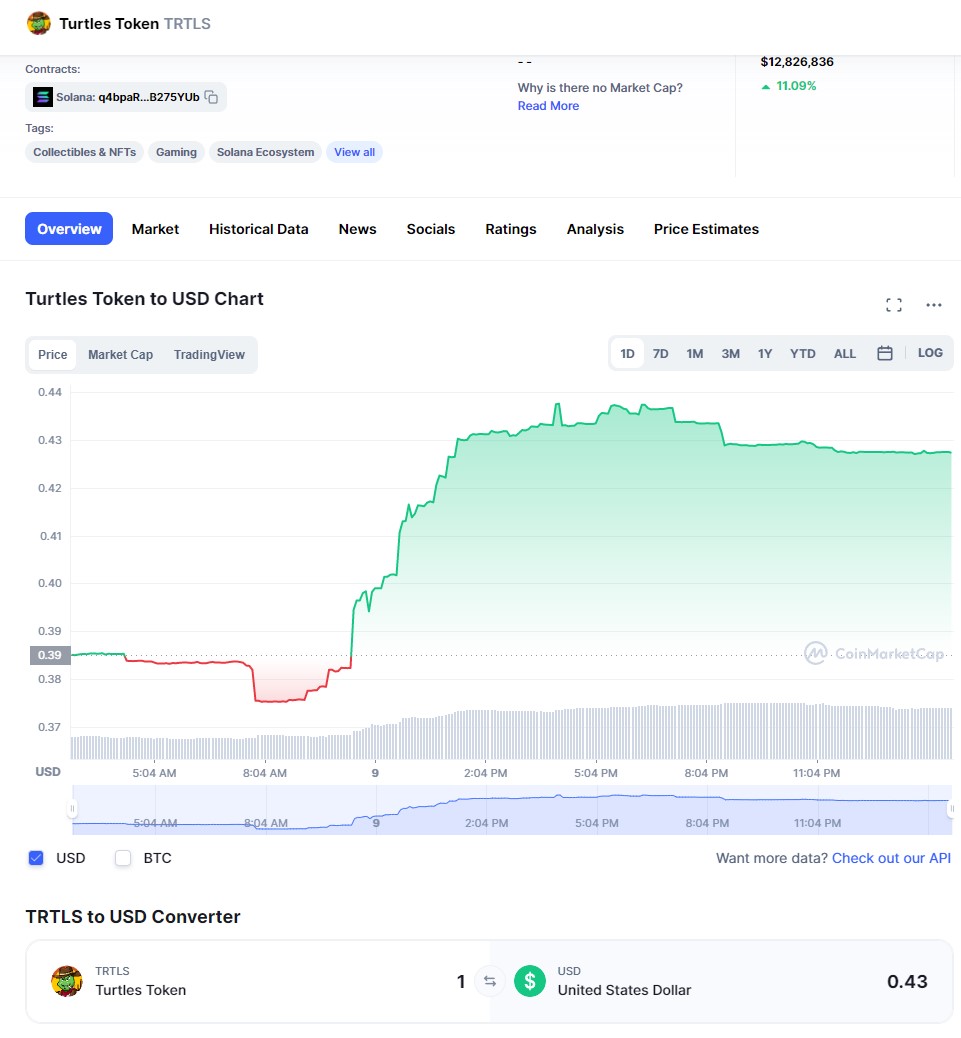Select the YTD time range
This screenshot has width=961, height=1038.
click(x=803, y=354)
